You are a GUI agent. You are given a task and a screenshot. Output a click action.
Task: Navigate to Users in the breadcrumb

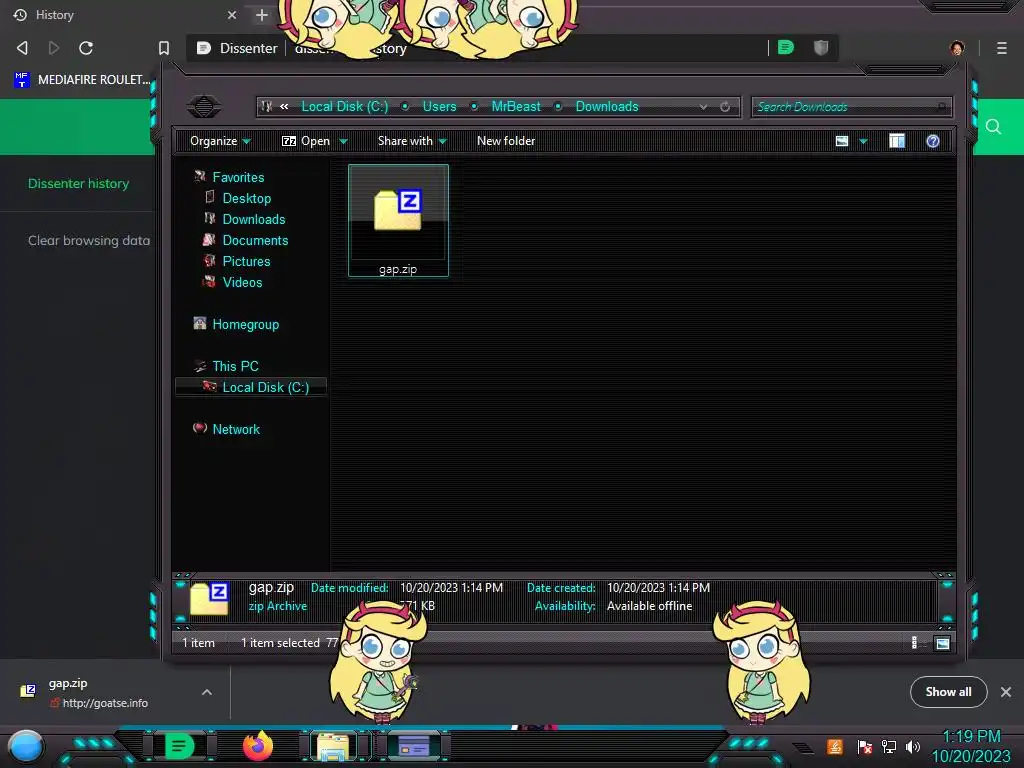point(440,106)
